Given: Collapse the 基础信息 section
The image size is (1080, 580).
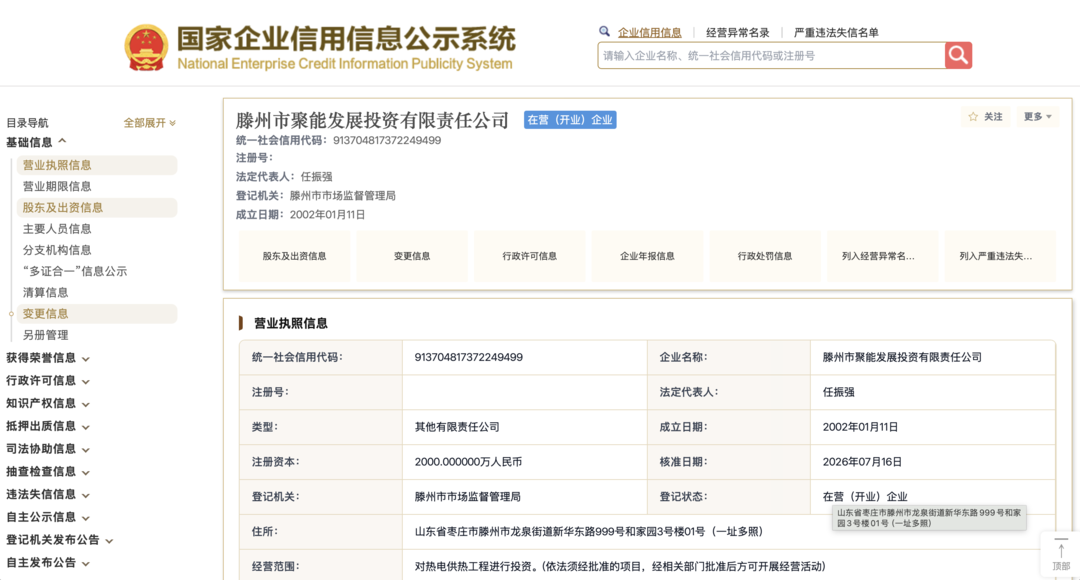Looking at the screenshot, I should [x=37, y=142].
